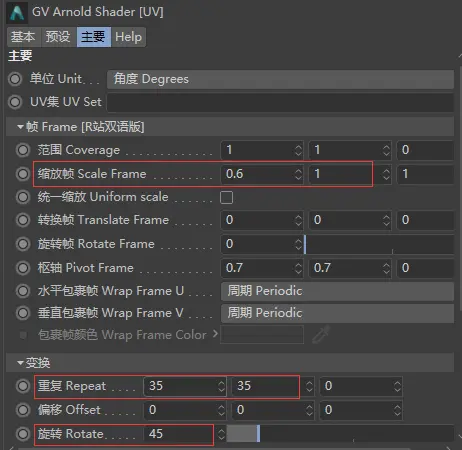Toggle the 重复 Repeat keyframe dot
Screen dimensions: 462x450
pyautogui.click(x=23, y=386)
